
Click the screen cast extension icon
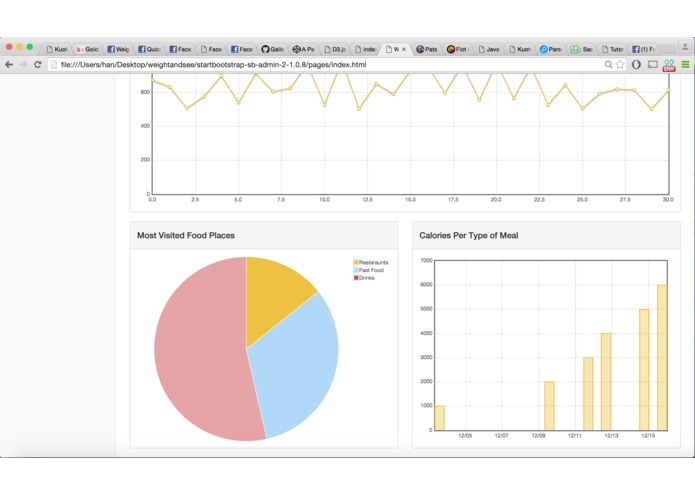(652, 65)
